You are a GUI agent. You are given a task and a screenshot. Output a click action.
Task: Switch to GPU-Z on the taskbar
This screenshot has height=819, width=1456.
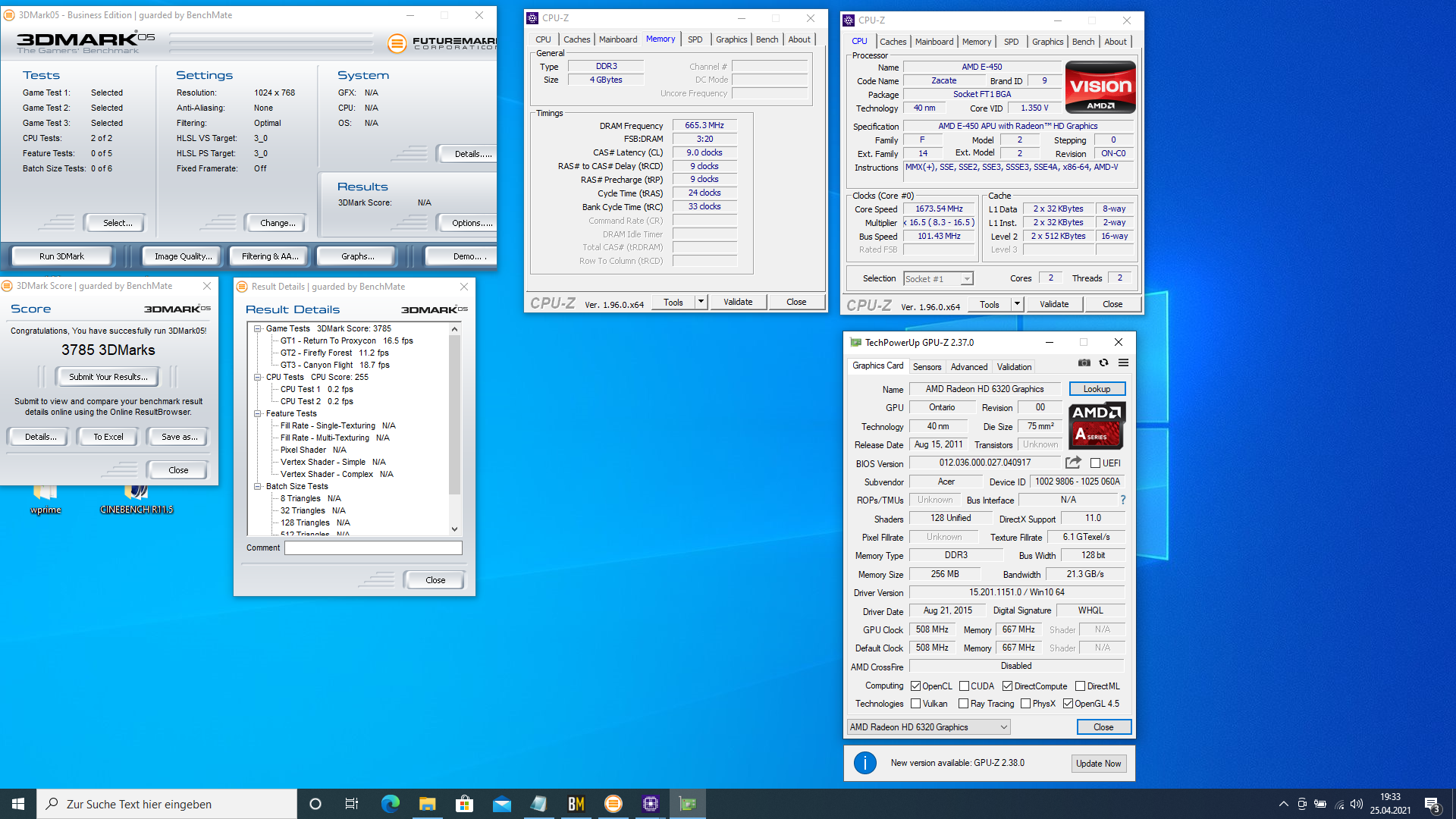point(688,804)
